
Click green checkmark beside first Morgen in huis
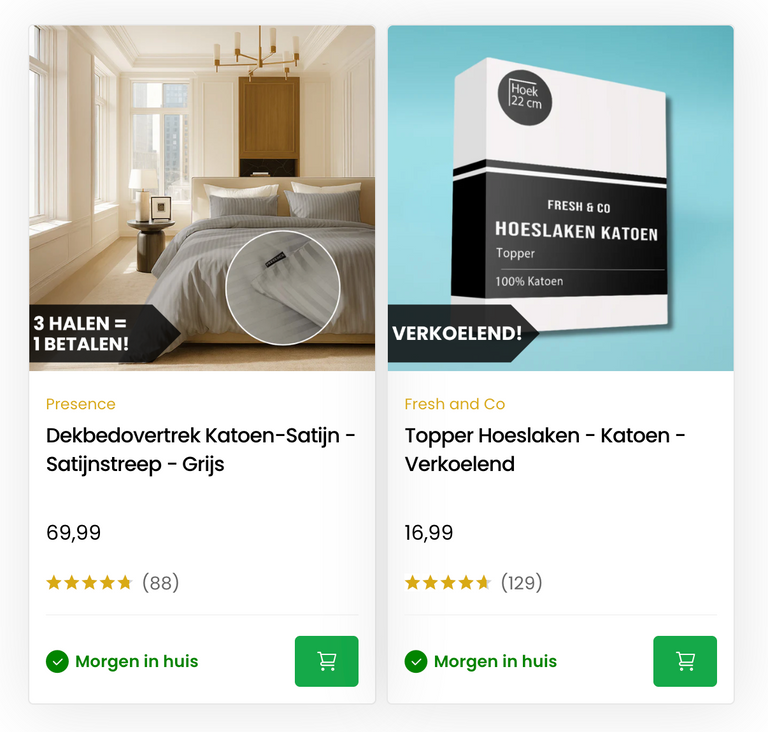pos(57,661)
